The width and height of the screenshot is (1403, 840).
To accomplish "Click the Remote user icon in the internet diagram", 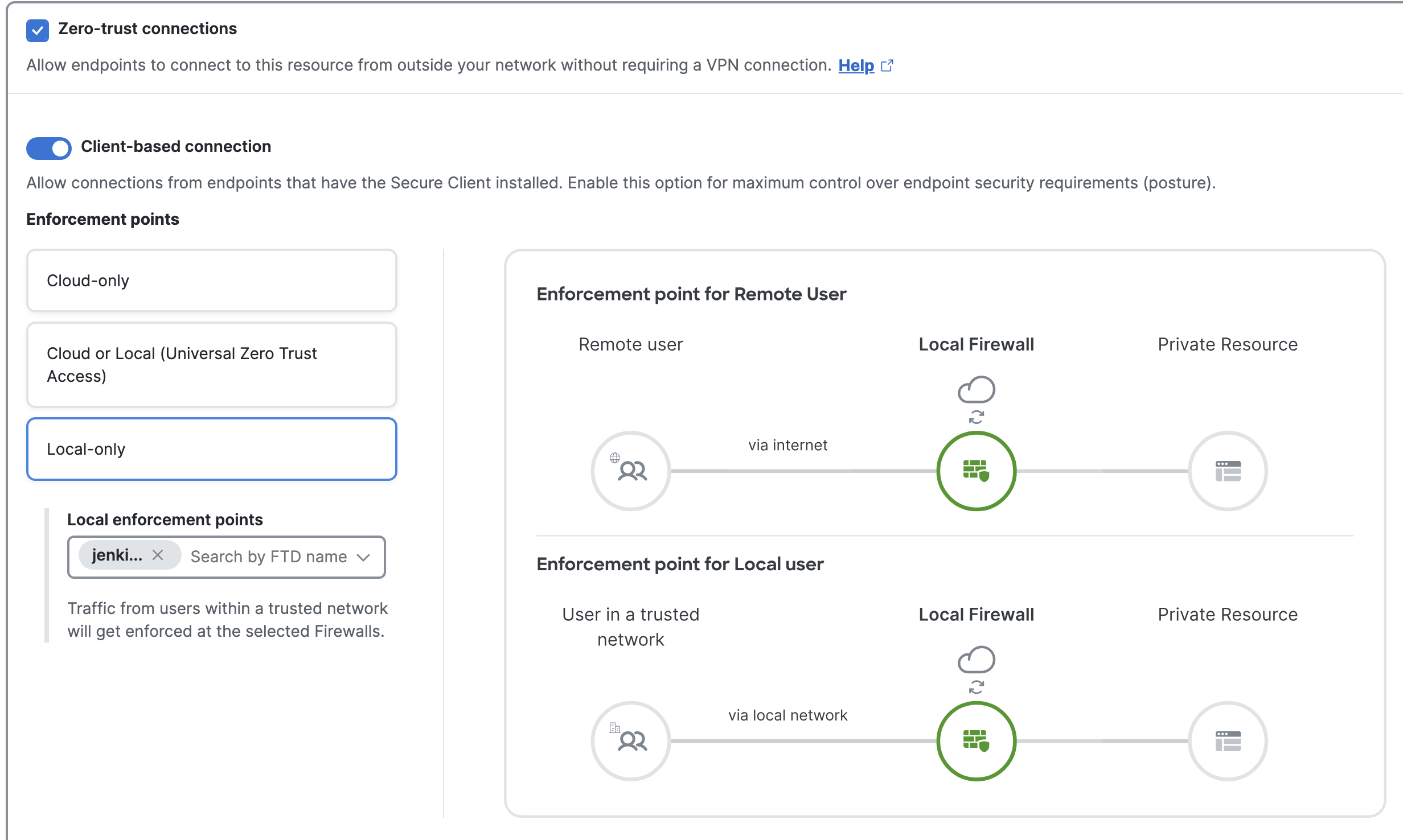I will click(631, 471).
